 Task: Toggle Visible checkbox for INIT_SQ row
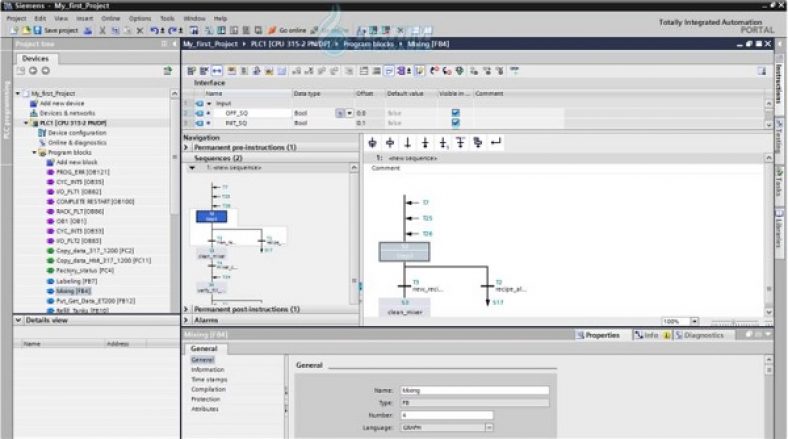(455, 123)
